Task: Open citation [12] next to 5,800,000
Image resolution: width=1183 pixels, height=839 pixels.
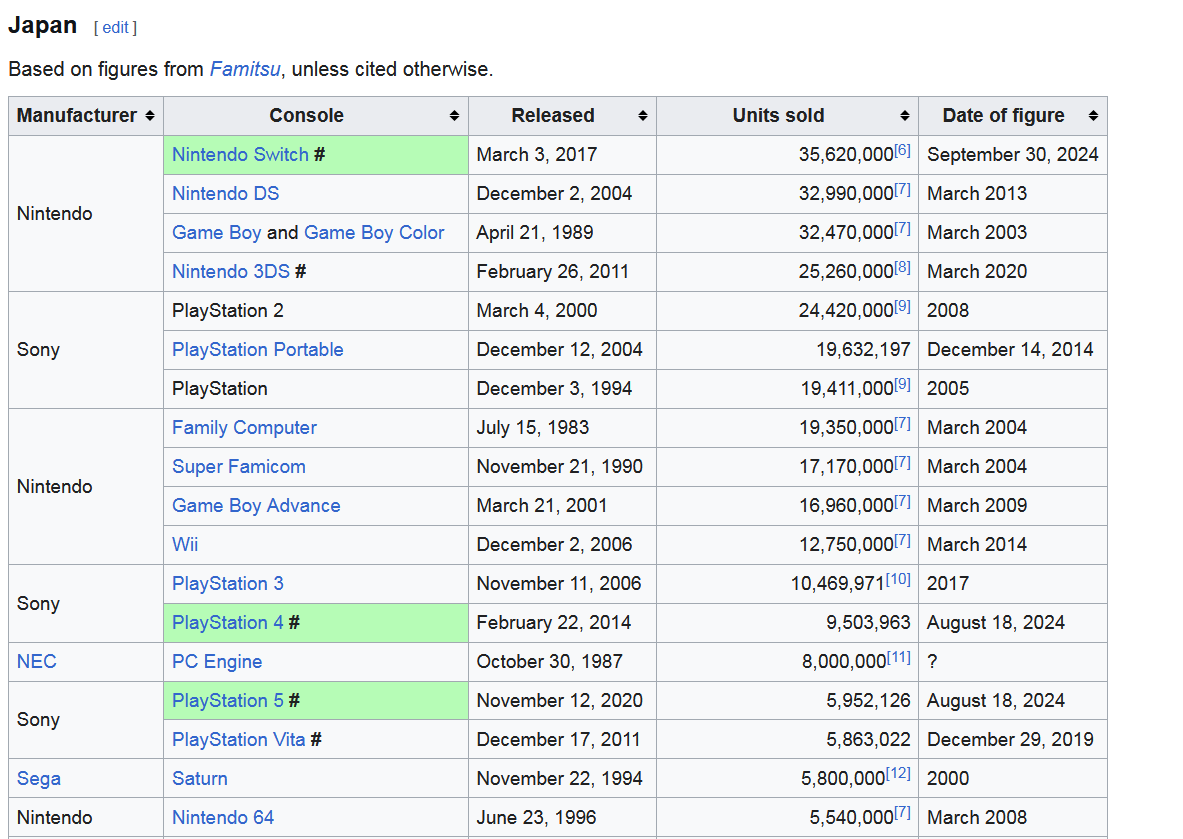Action: (898, 774)
